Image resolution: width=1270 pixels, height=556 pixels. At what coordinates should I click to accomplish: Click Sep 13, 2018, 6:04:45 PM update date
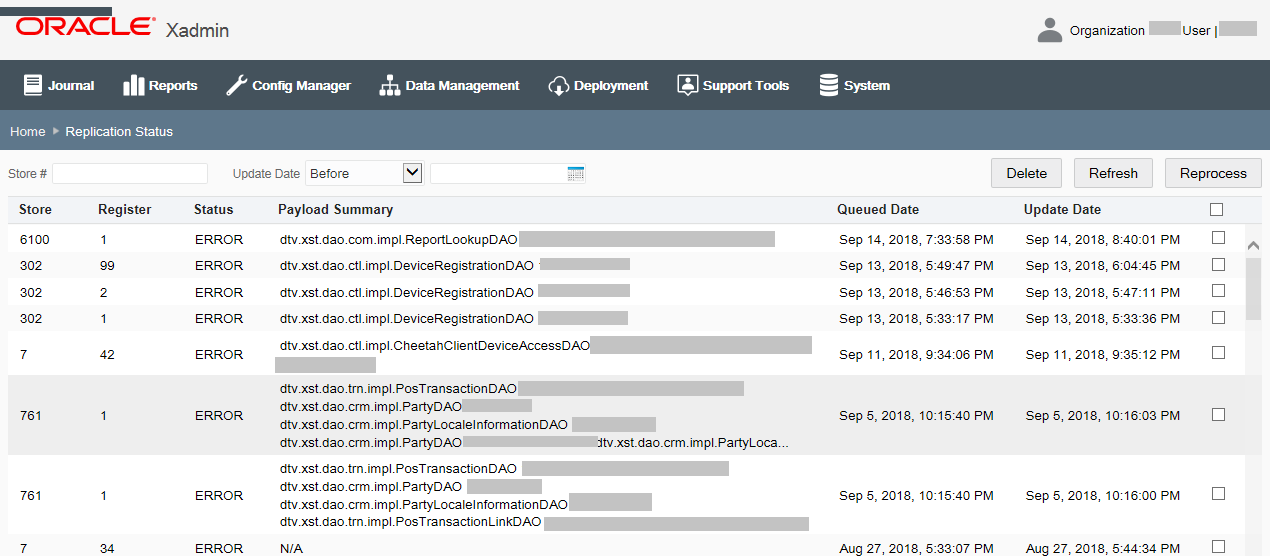click(x=1103, y=266)
